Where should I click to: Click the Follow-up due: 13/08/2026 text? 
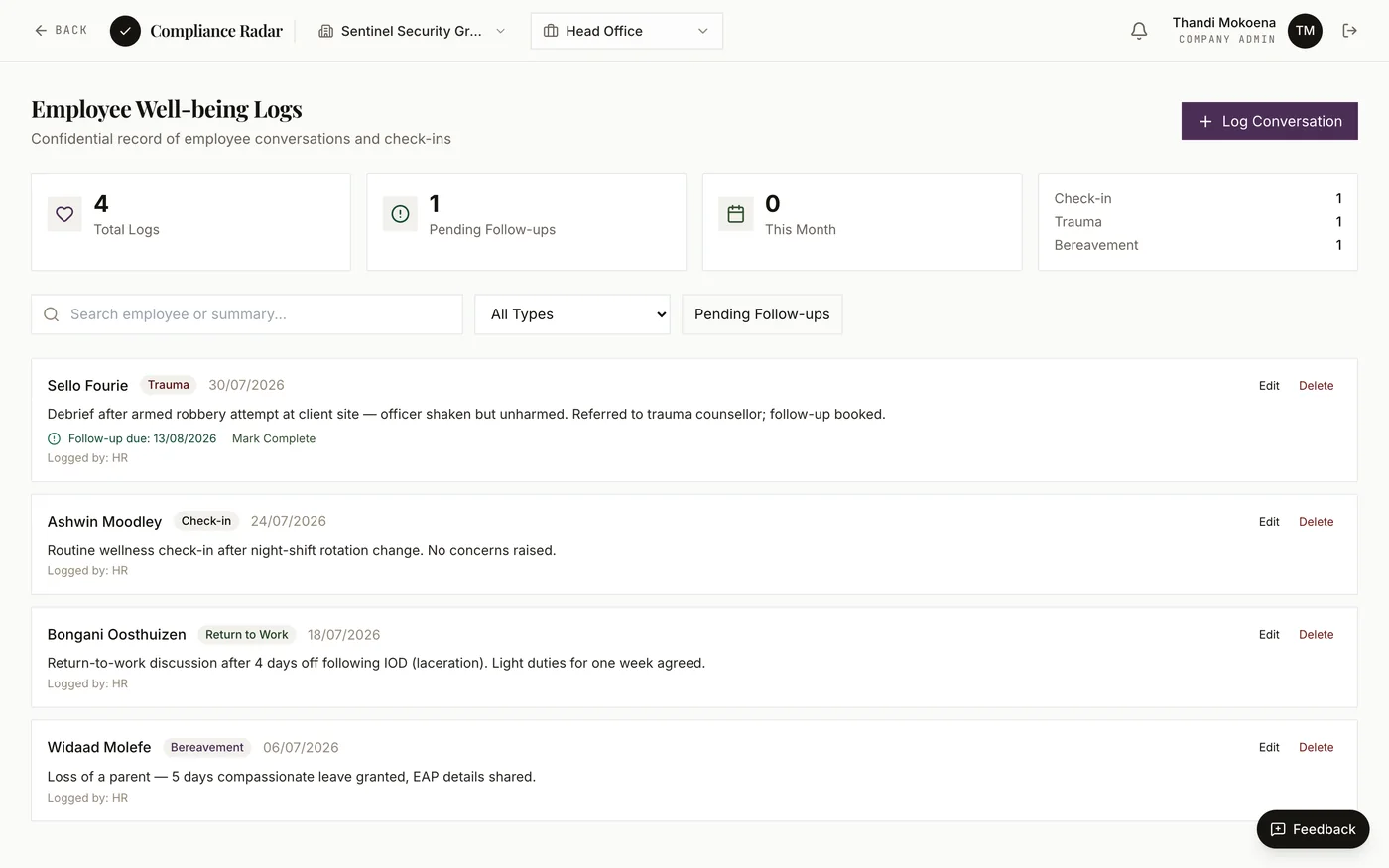coord(142,438)
